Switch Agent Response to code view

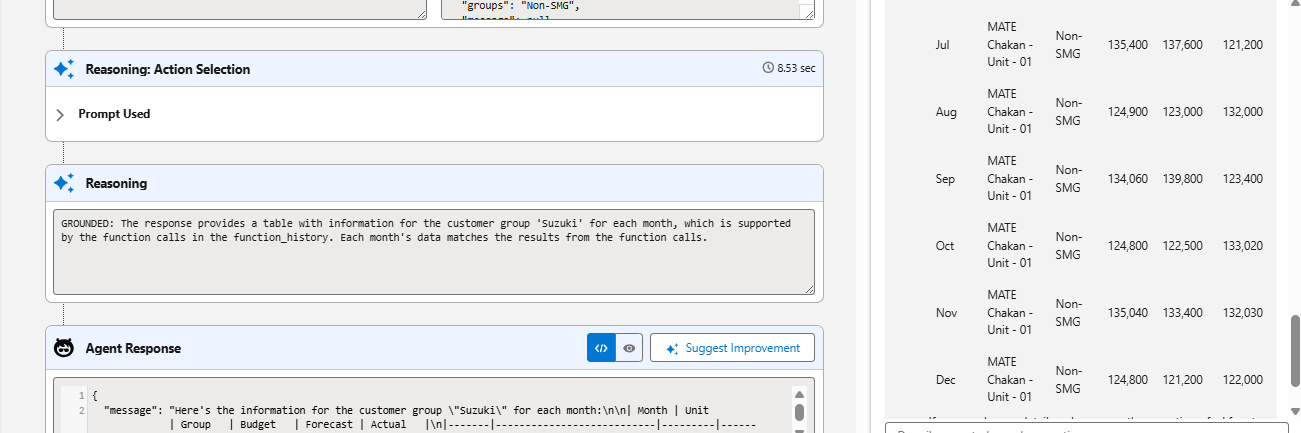(x=601, y=348)
